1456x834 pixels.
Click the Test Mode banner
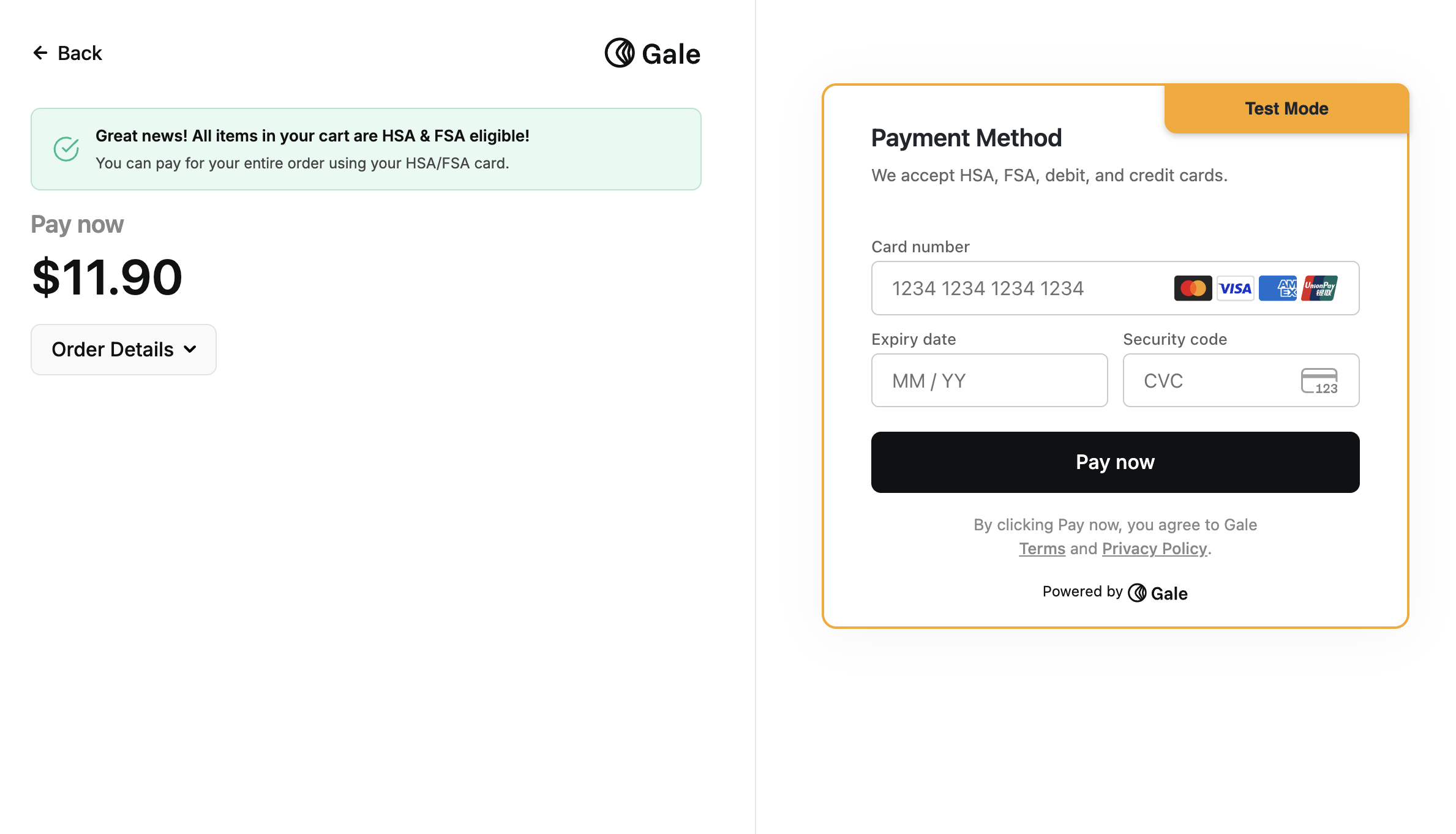click(x=1286, y=109)
